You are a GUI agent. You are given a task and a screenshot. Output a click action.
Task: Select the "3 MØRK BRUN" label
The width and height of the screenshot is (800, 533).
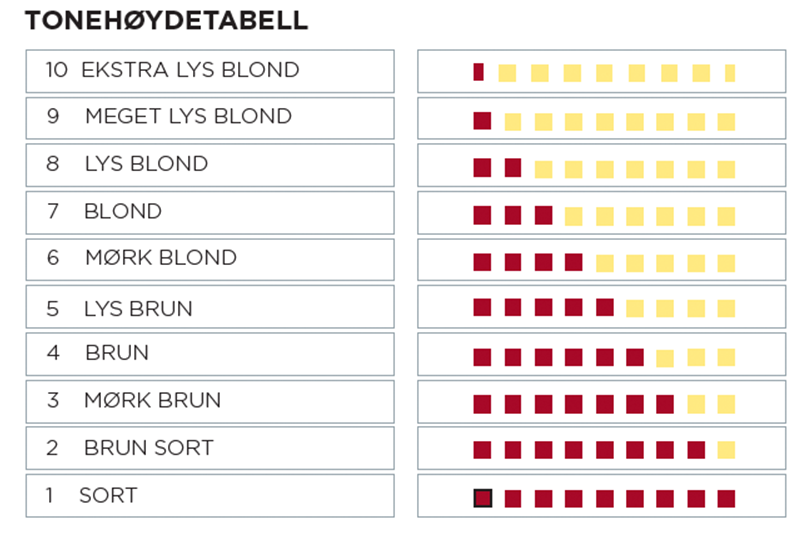coord(210,401)
